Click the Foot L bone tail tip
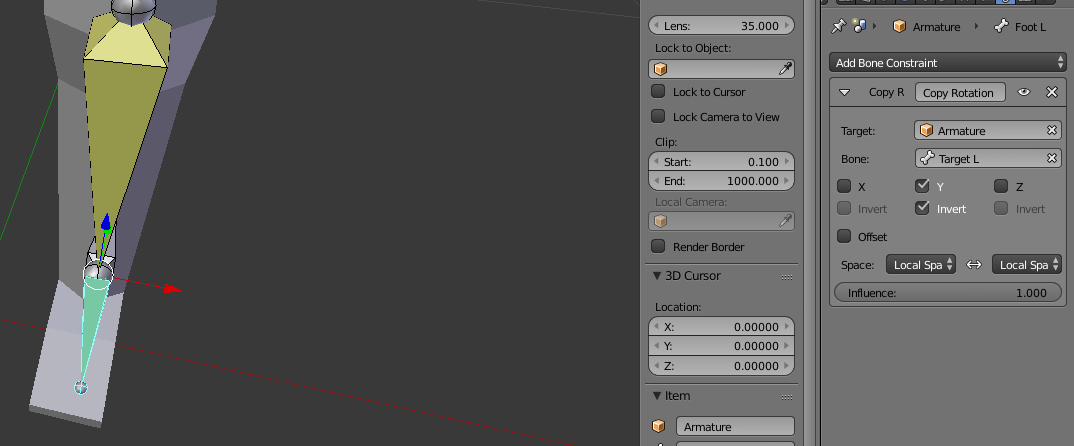 (x=81, y=388)
